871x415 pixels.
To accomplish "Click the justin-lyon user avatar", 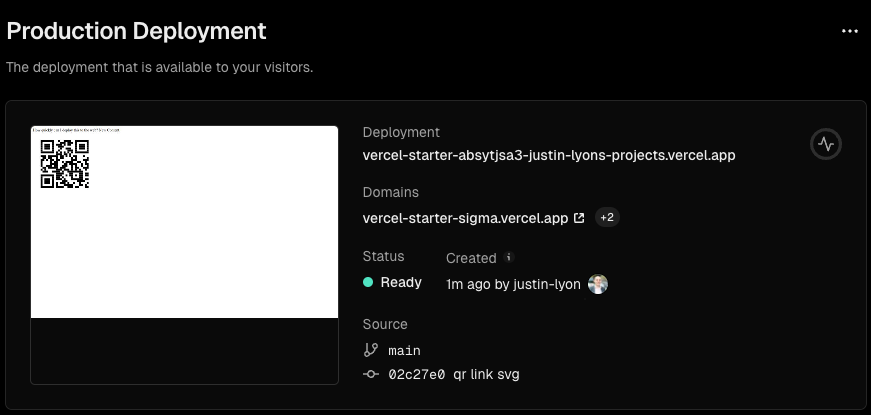I will [598, 284].
